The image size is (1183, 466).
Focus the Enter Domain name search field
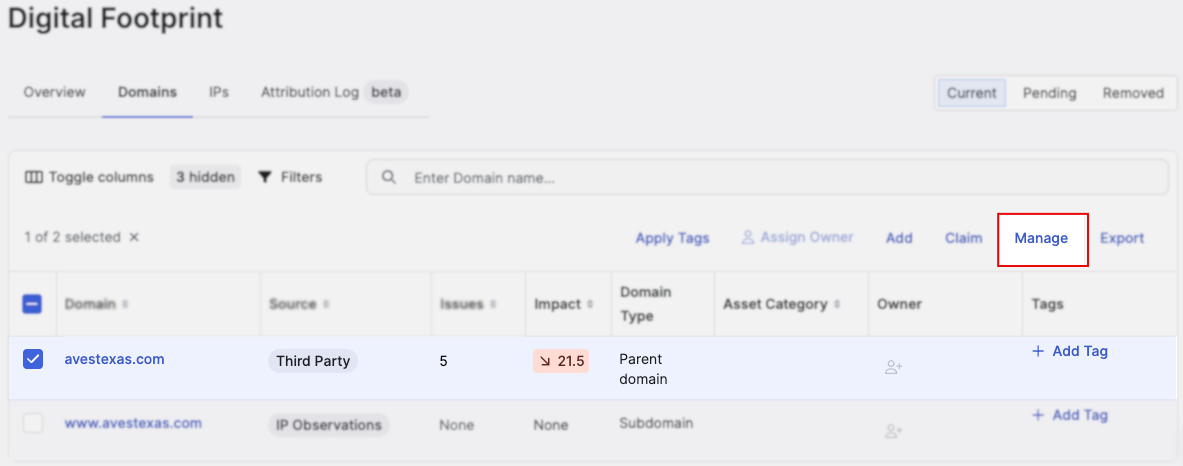pos(767,178)
